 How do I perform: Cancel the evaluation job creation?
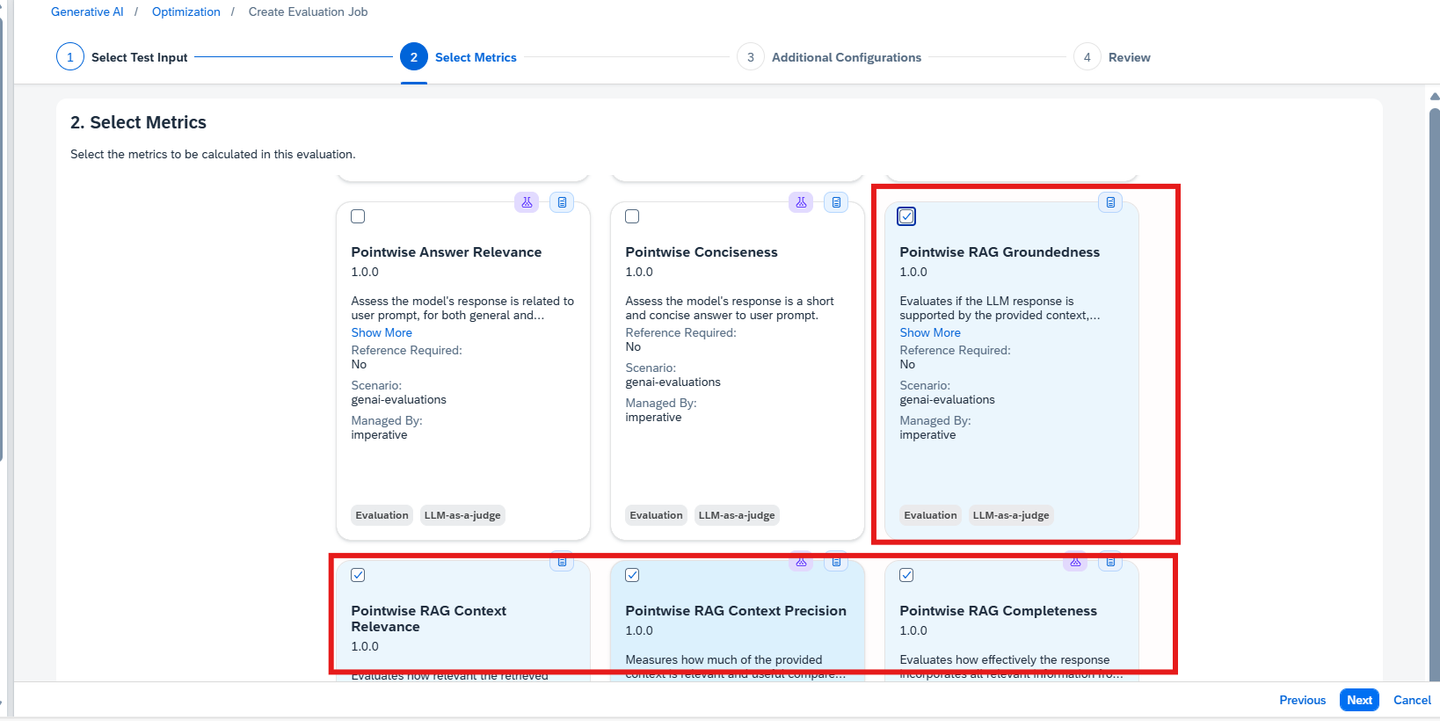(1412, 700)
